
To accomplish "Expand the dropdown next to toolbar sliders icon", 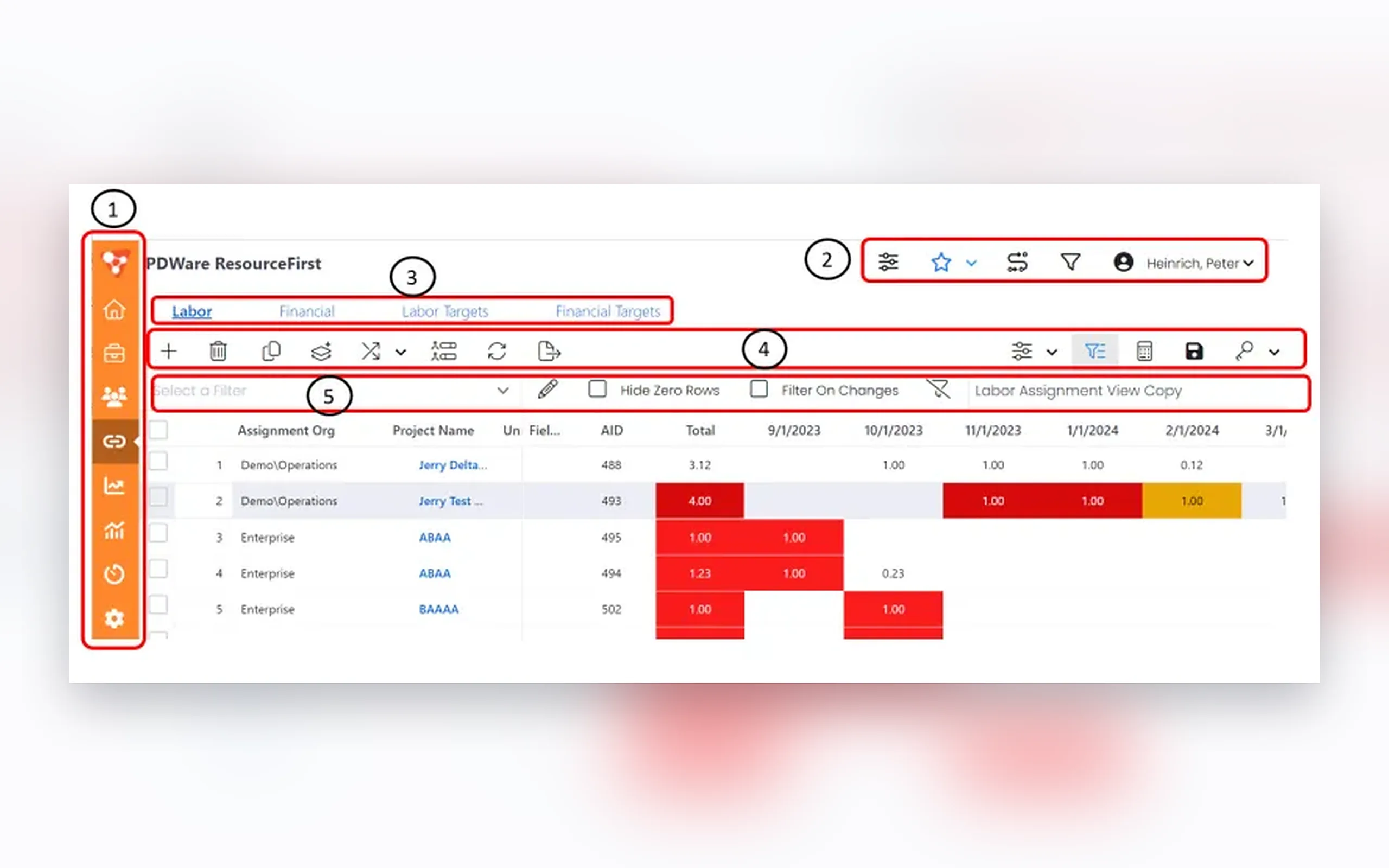I will tap(1052, 352).
